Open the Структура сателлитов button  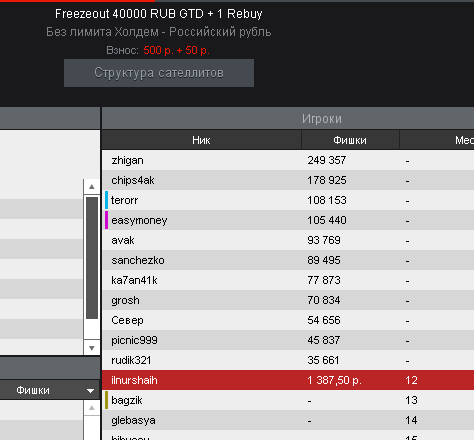[x=159, y=73]
